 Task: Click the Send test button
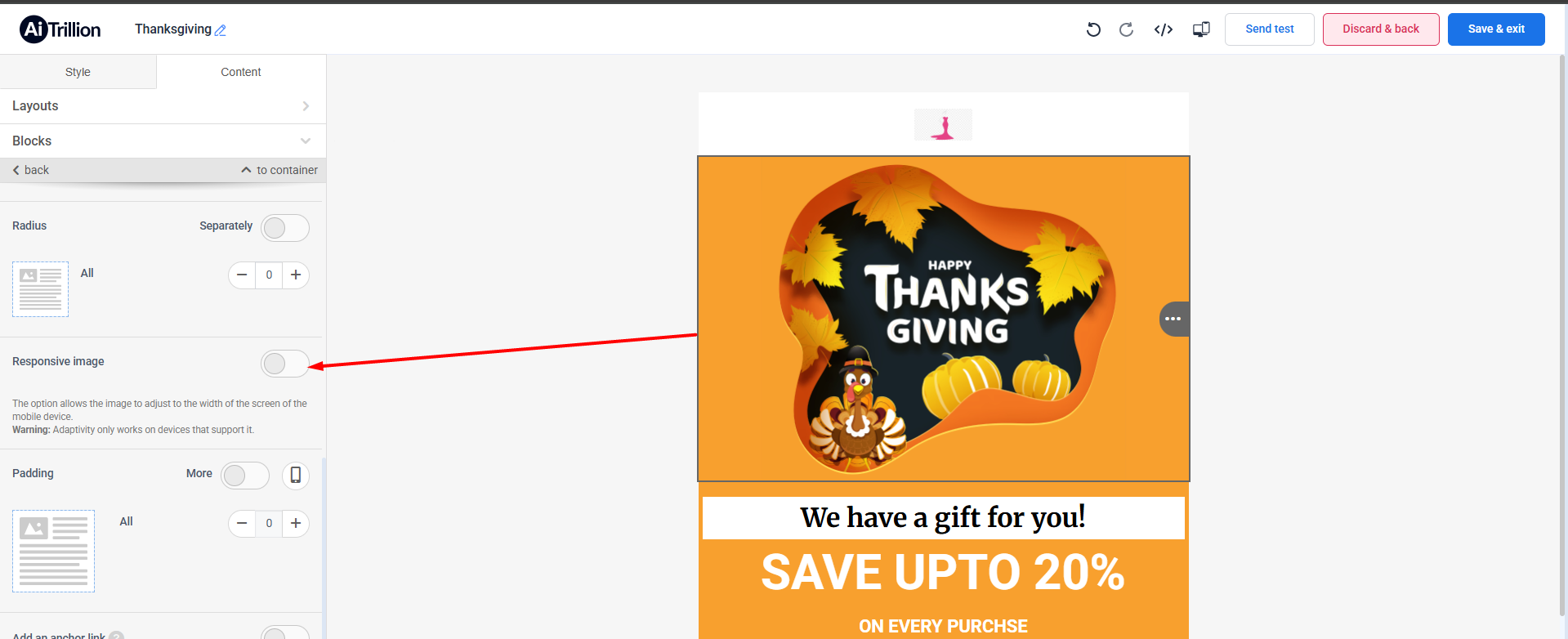coord(1269,29)
